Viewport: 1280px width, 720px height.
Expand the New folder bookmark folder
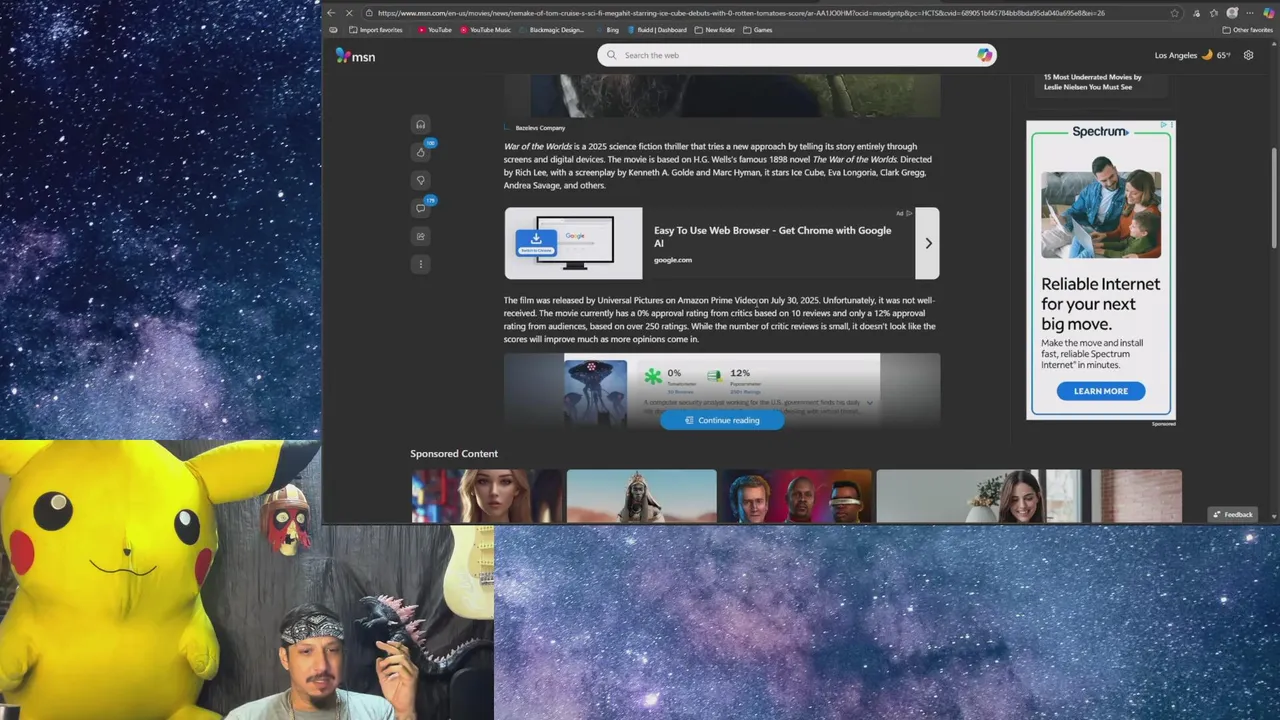715,30
